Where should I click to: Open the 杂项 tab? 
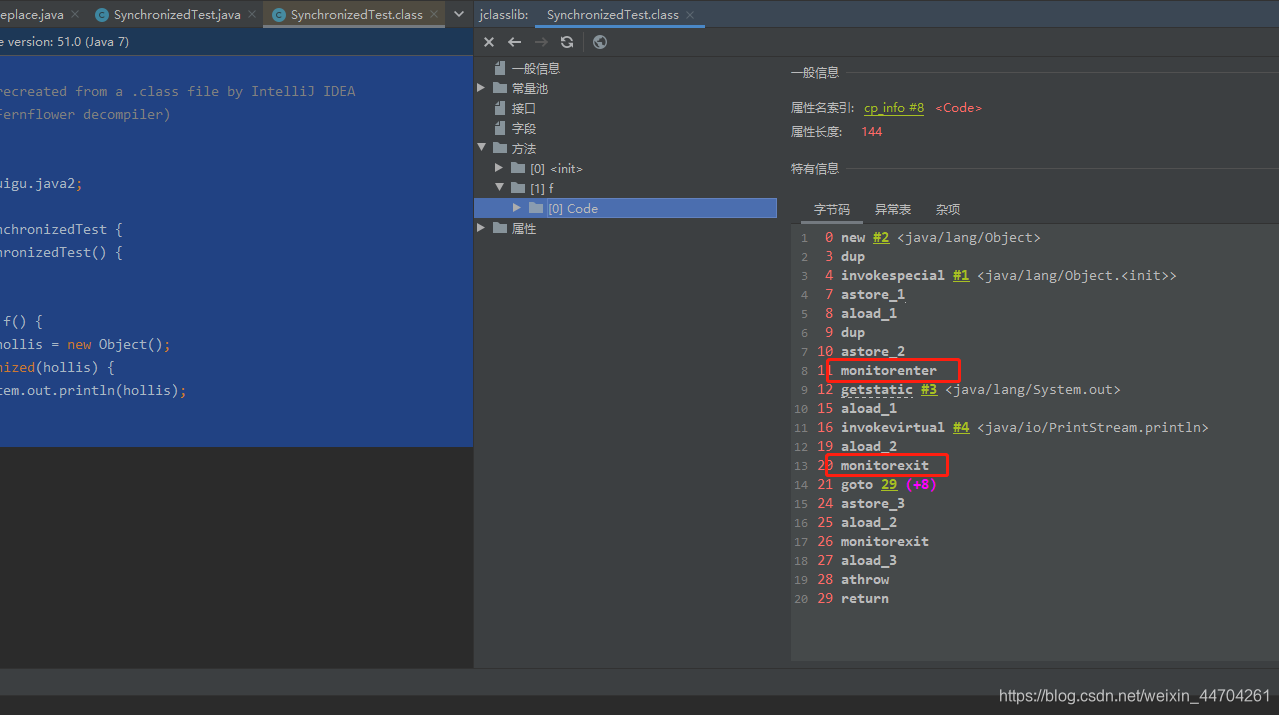[948, 209]
